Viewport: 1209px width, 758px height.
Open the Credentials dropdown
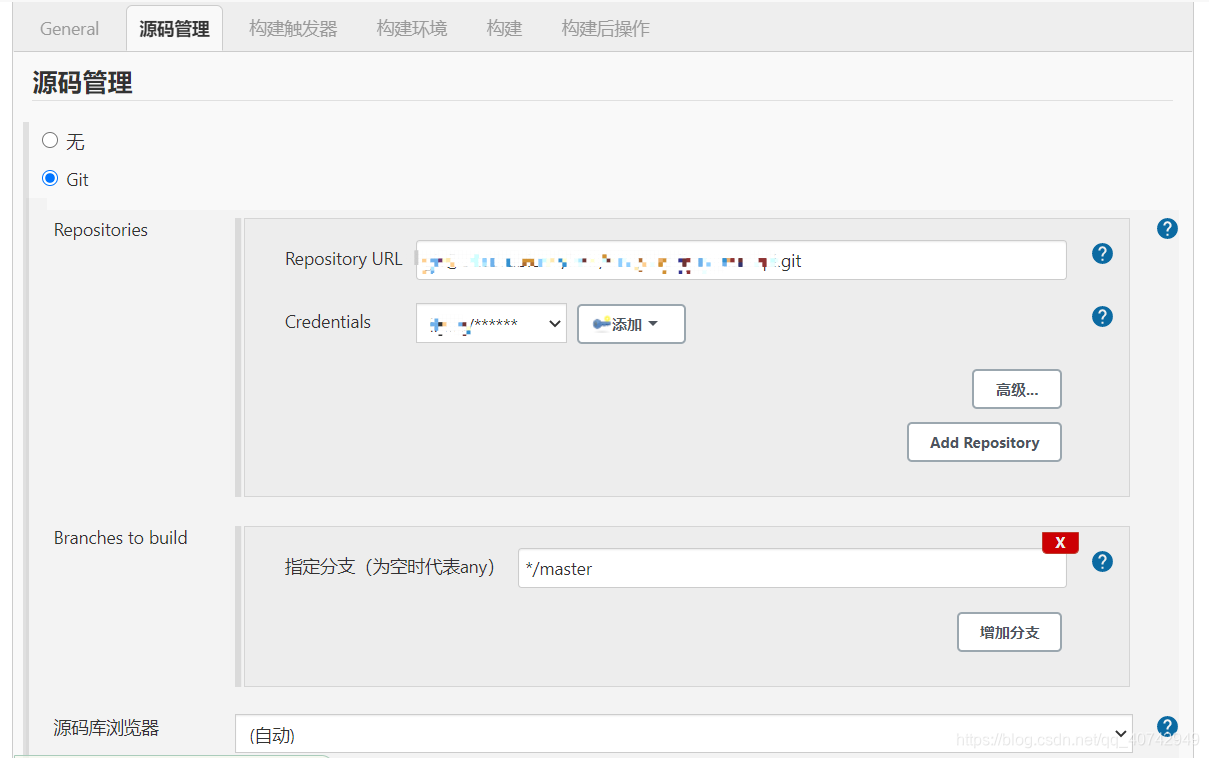tap(491, 324)
